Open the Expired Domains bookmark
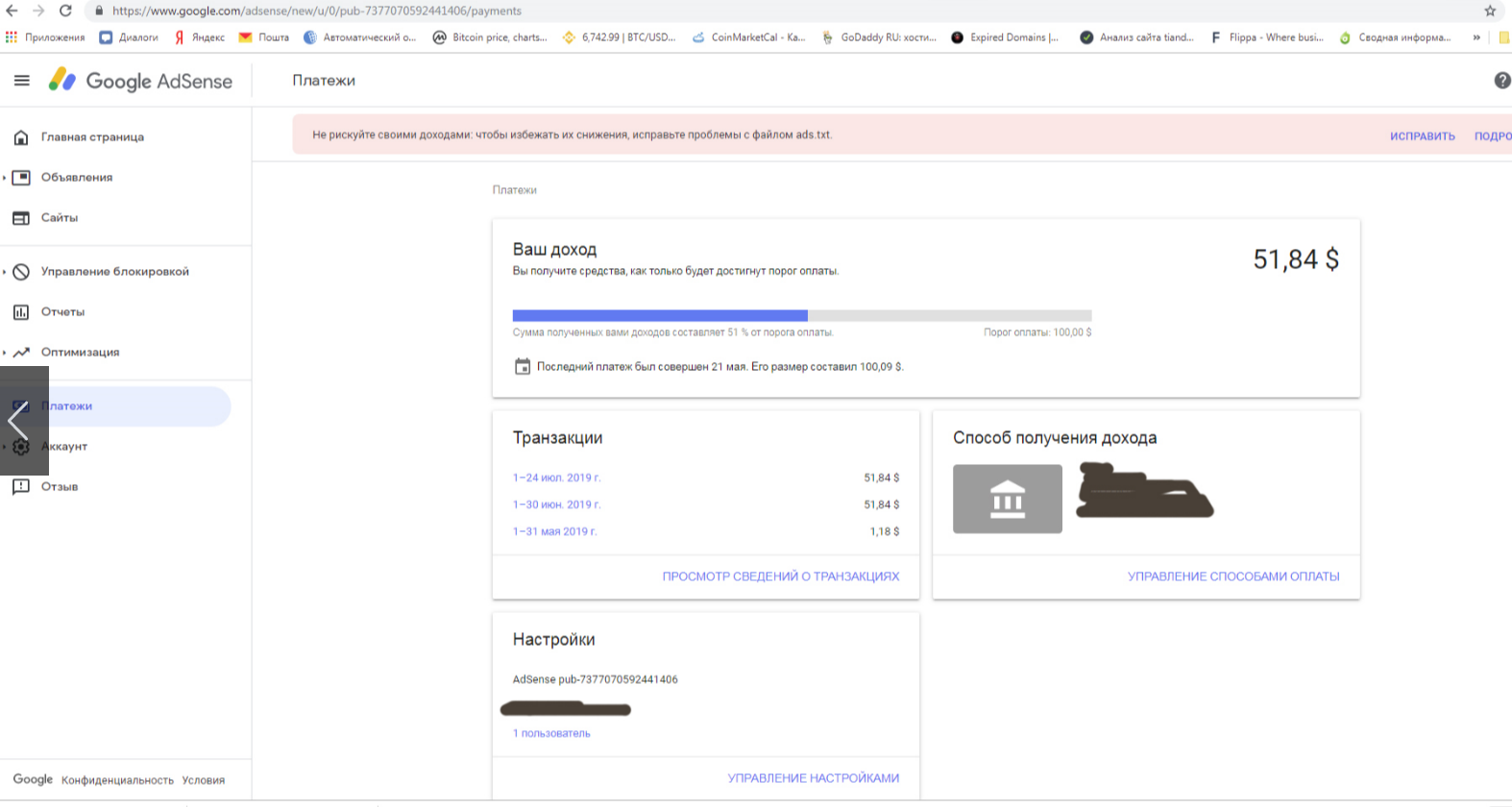 pyautogui.click(x=1005, y=37)
